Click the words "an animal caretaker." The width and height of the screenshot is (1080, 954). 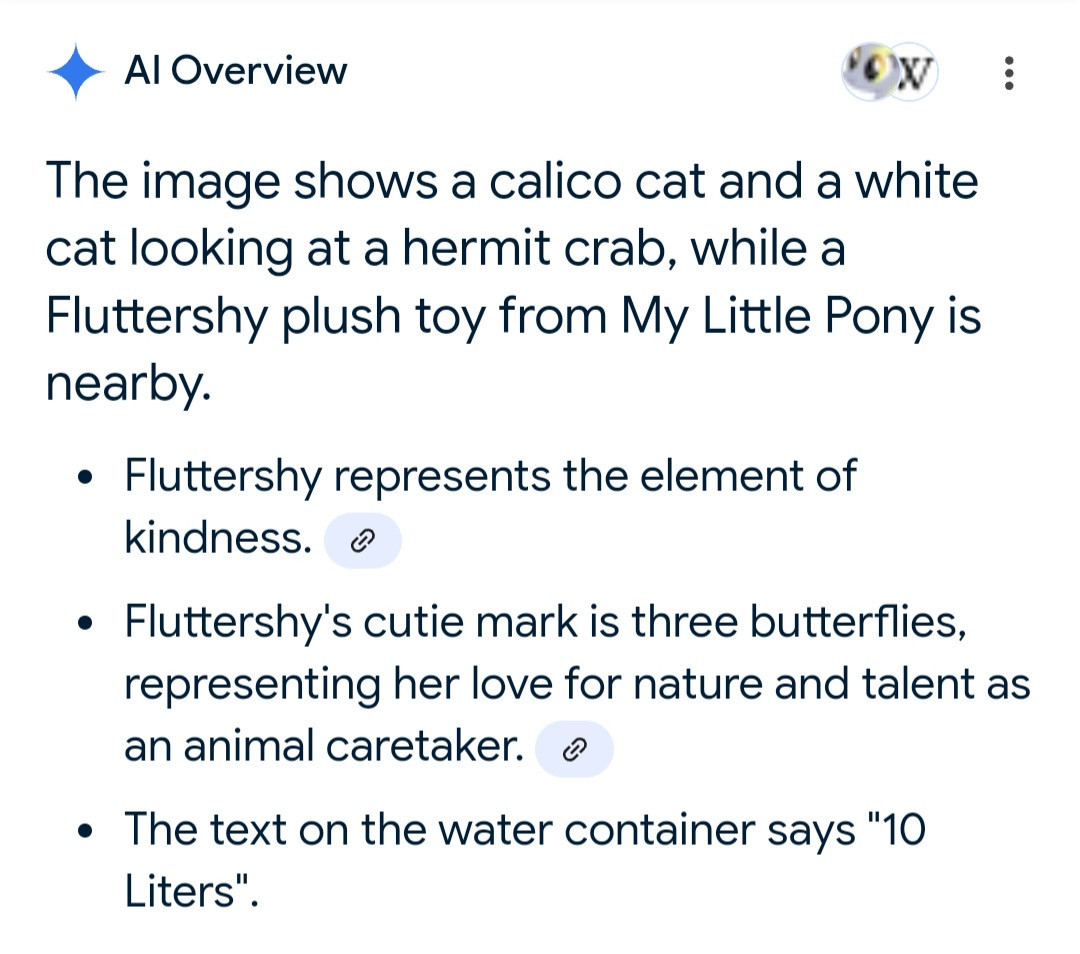click(324, 747)
